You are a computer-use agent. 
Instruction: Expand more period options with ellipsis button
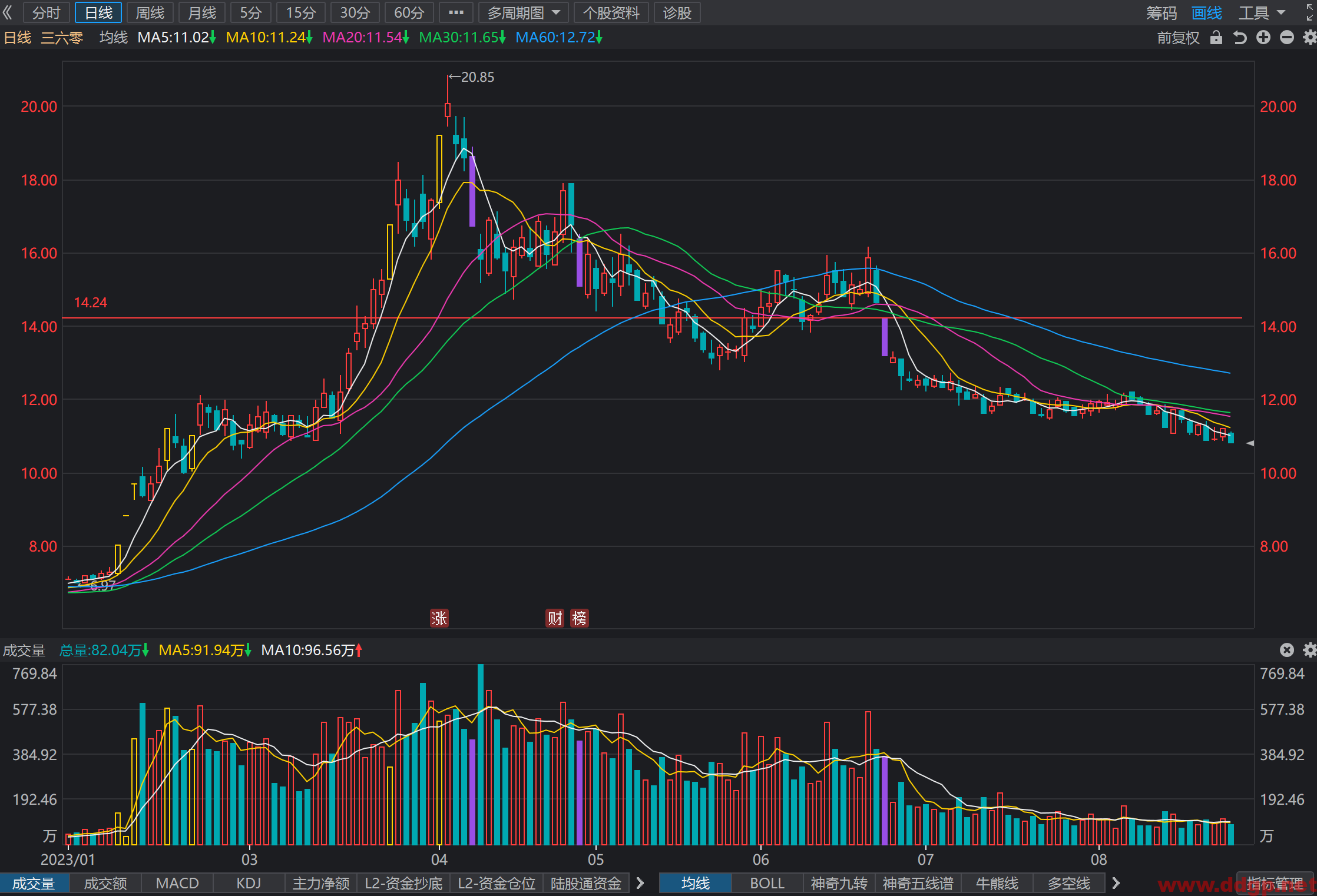[x=456, y=12]
